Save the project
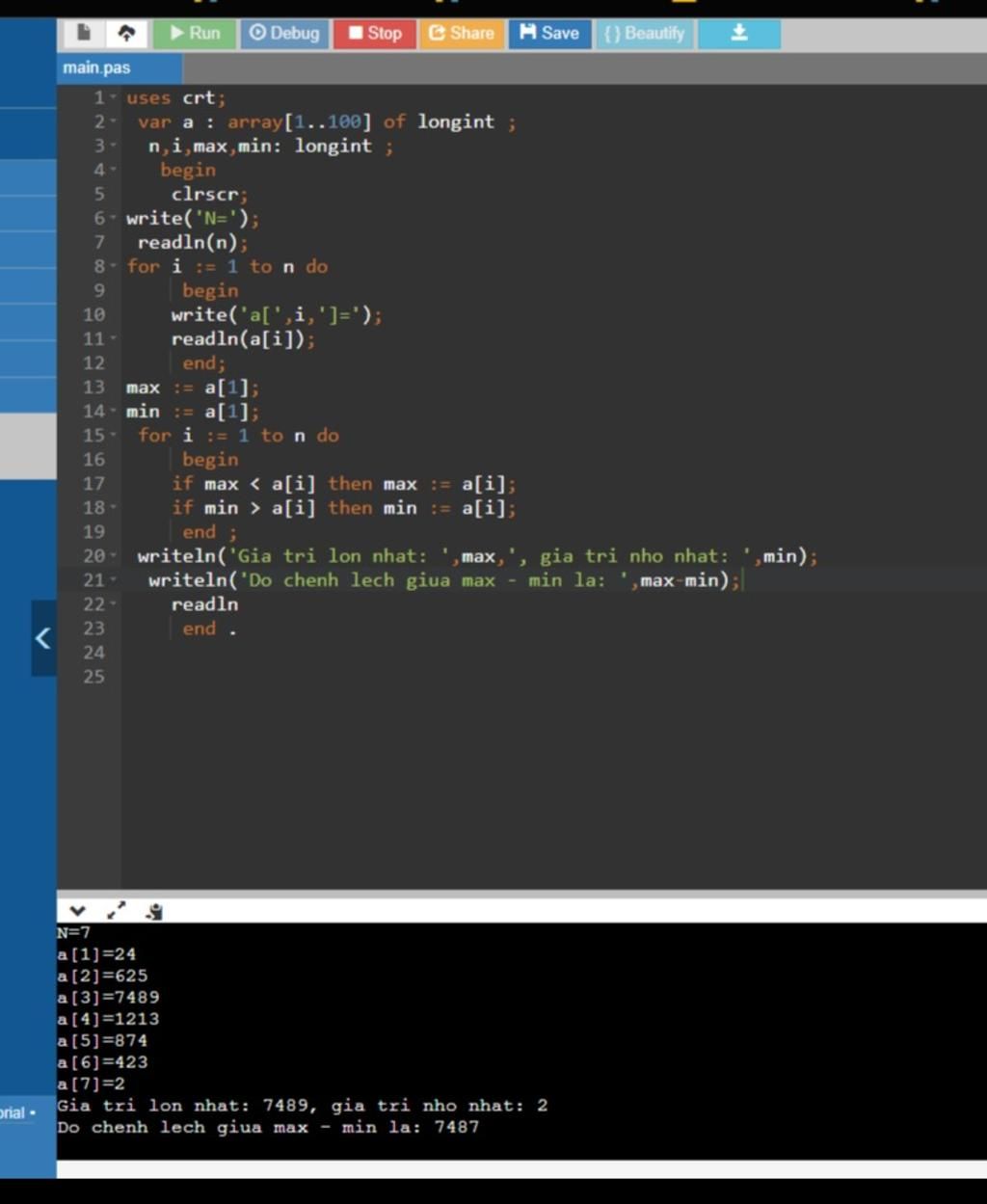The image size is (987, 1204). pyautogui.click(x=549, y=33)
